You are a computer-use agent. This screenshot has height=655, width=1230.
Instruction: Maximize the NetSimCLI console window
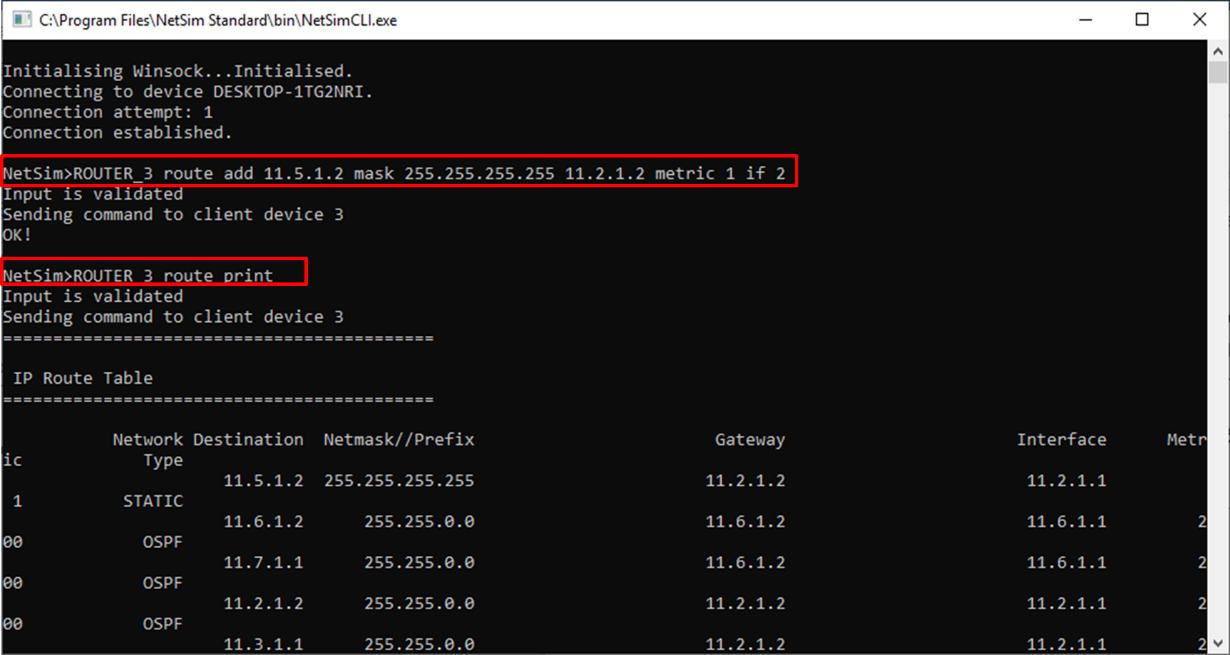tap(1142, 20)
